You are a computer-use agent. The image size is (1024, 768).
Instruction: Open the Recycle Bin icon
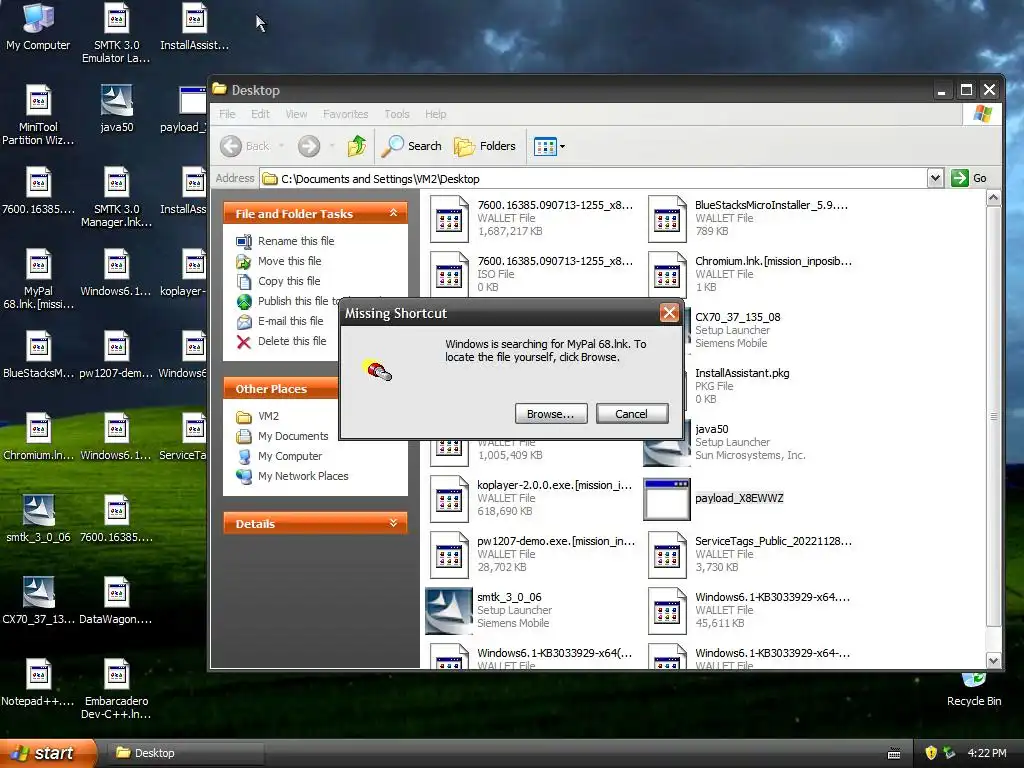974,691
